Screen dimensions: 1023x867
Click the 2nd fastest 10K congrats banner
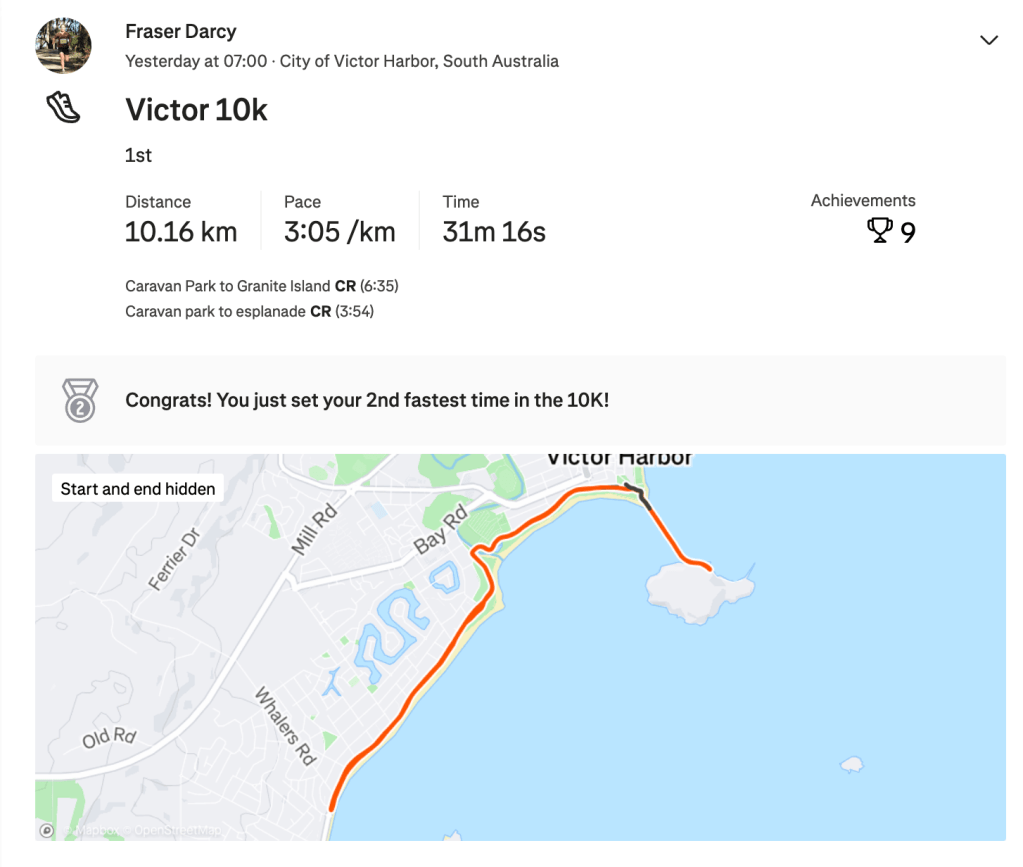pyautogui.click(x=367, y=401)
